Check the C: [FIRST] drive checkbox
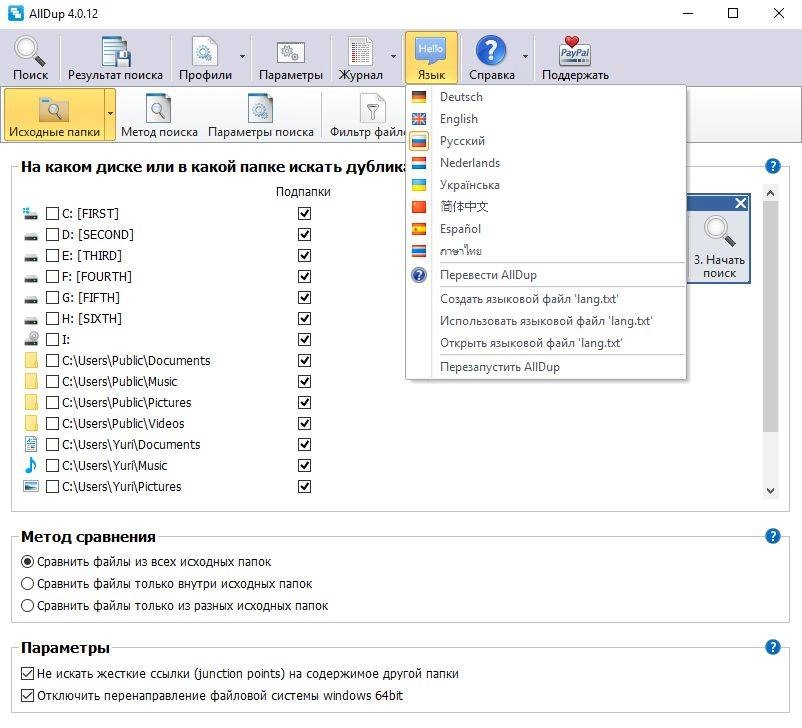 click(52, 213)
